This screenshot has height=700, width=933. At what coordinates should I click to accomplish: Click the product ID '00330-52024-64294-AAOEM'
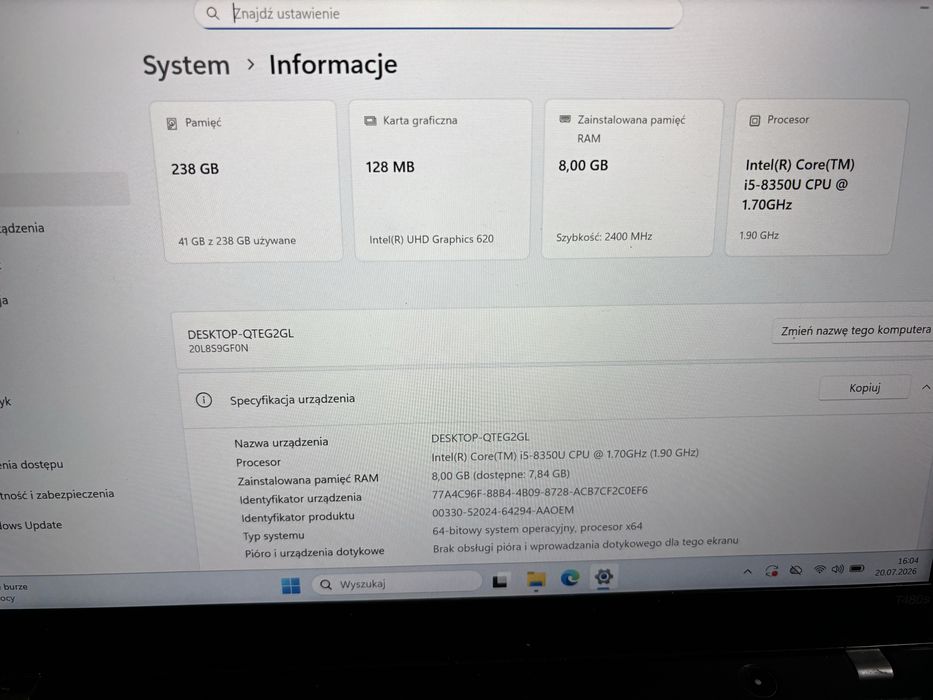click(503, 511)
